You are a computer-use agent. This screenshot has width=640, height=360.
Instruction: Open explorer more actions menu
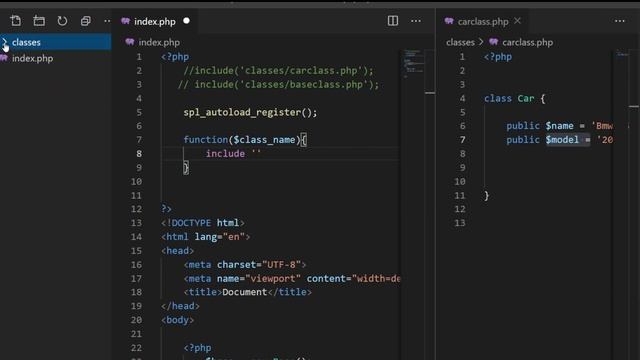click(107, 21)
